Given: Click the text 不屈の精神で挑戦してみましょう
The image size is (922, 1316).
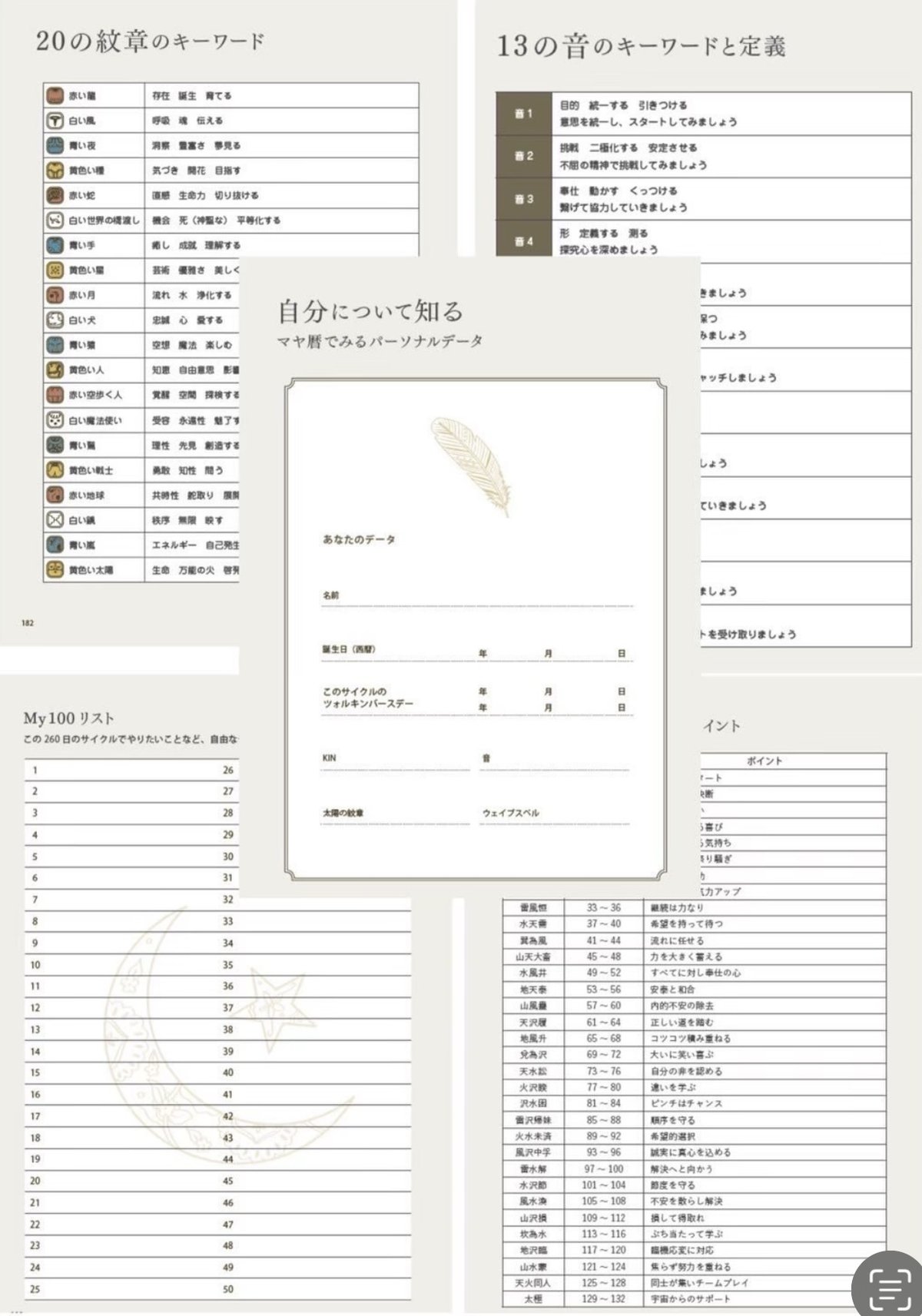Looking at the screenshot, I should 633,165.
